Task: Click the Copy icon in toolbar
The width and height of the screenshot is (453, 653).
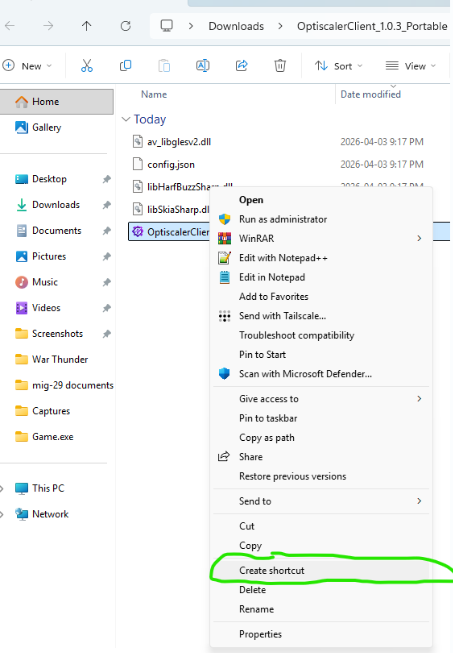Action: pos(125,66)
